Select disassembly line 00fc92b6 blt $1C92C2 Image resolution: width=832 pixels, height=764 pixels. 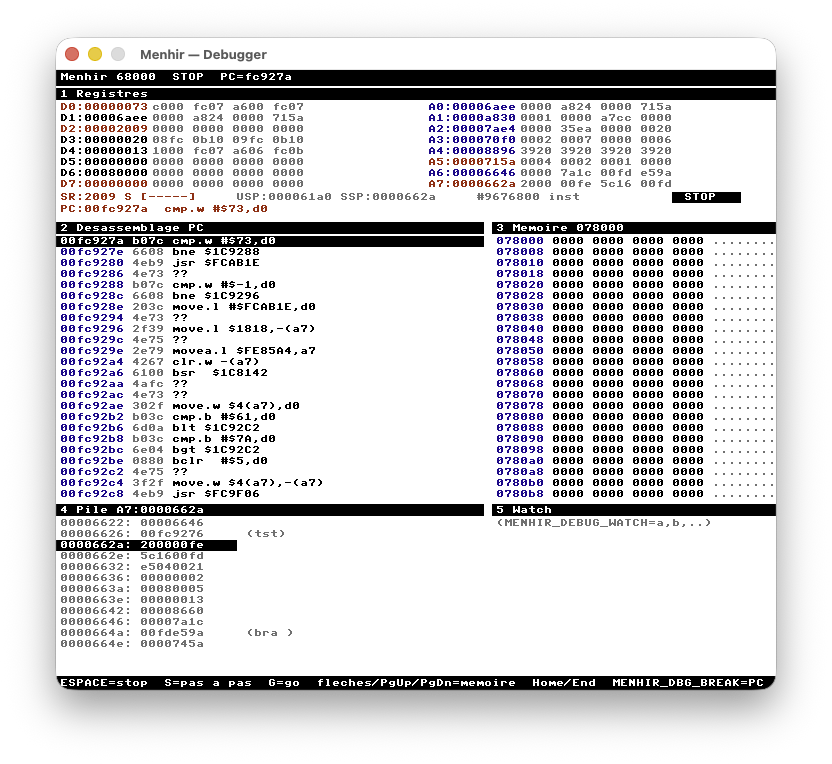[x=160, y=428]
